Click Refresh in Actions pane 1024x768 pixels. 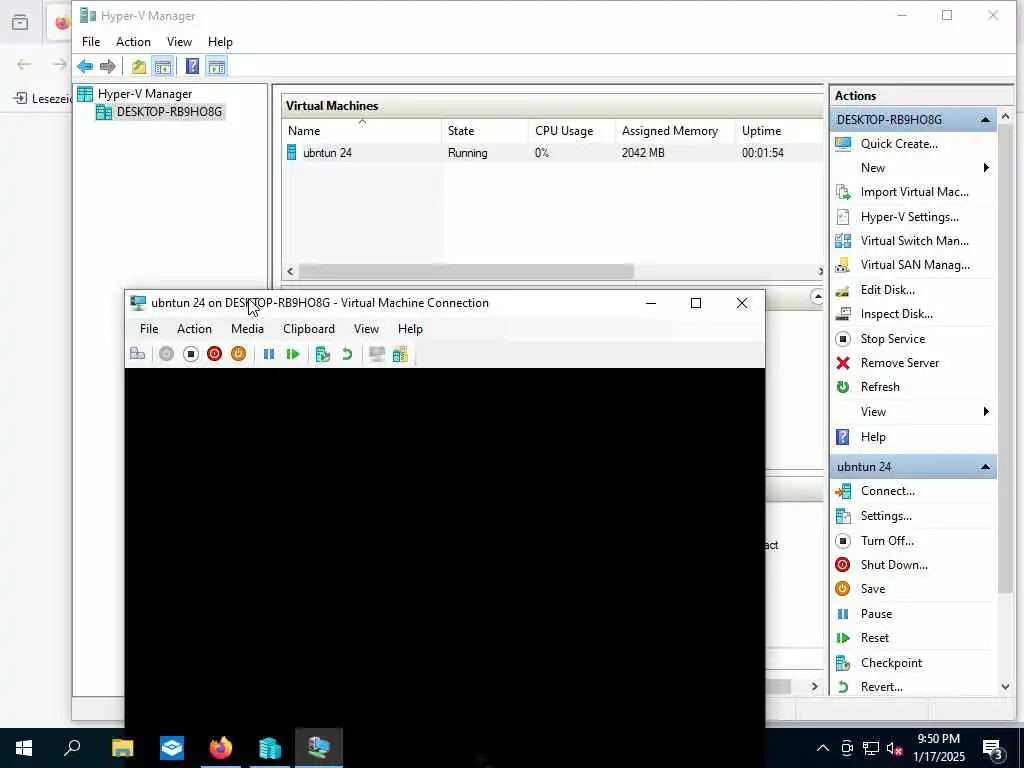pyautogui.click(x=880, y=387)
